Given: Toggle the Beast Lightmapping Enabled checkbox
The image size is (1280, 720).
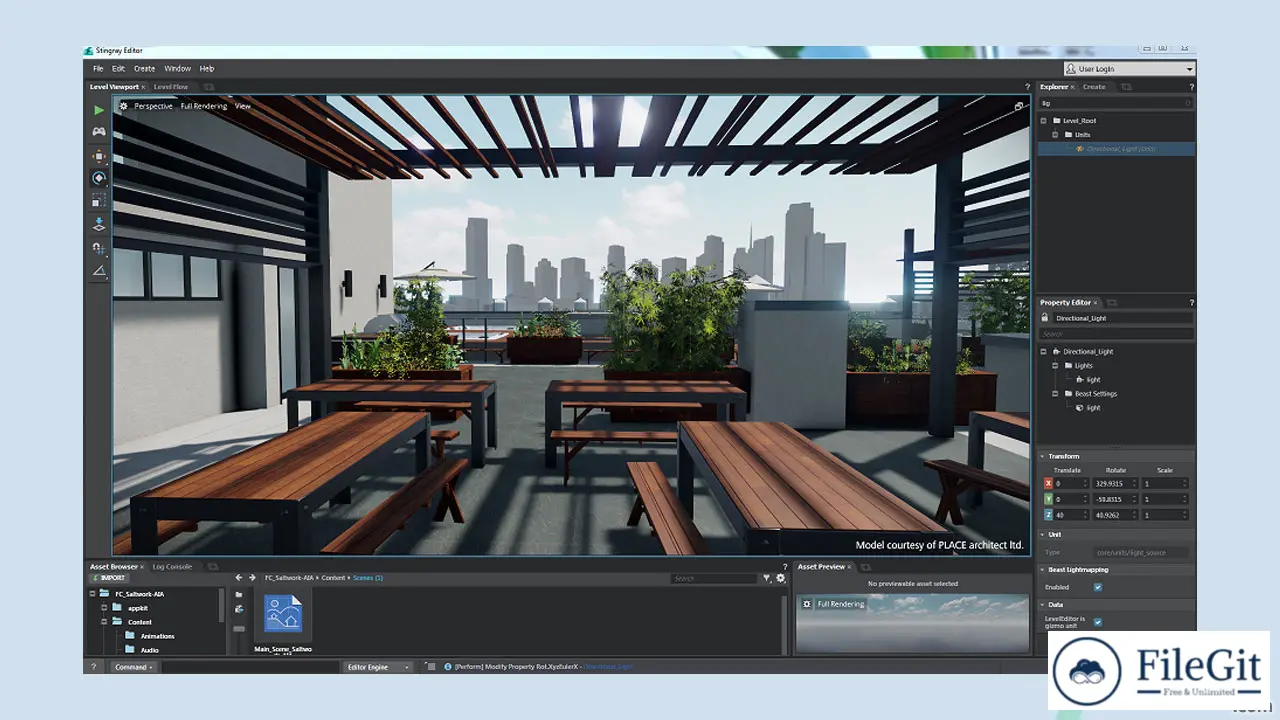Looking at the screenshot, I should click(1097, 587).
